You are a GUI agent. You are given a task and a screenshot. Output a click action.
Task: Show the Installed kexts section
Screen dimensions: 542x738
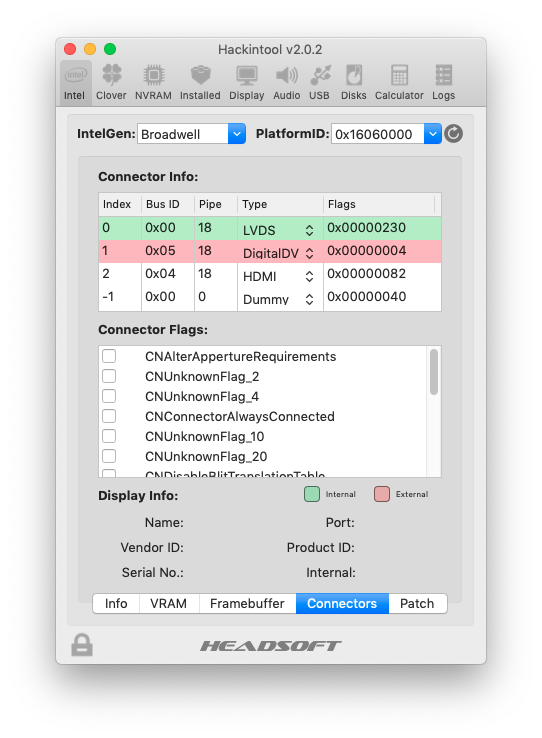point(200,83)
